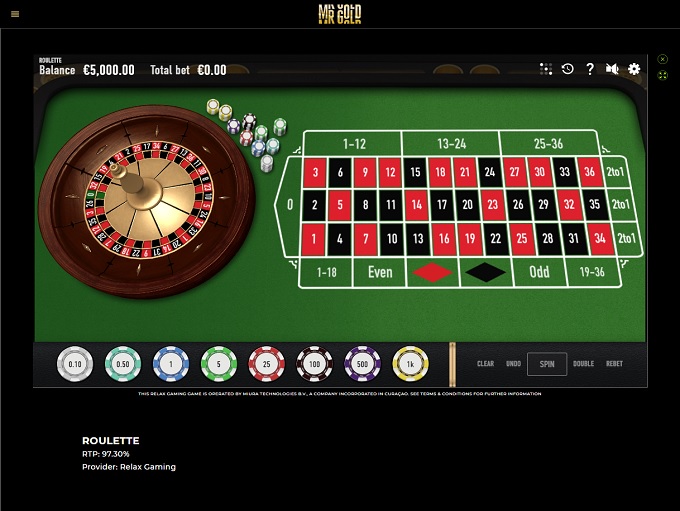Select the 25 red chip

click(x=267, y=364)
